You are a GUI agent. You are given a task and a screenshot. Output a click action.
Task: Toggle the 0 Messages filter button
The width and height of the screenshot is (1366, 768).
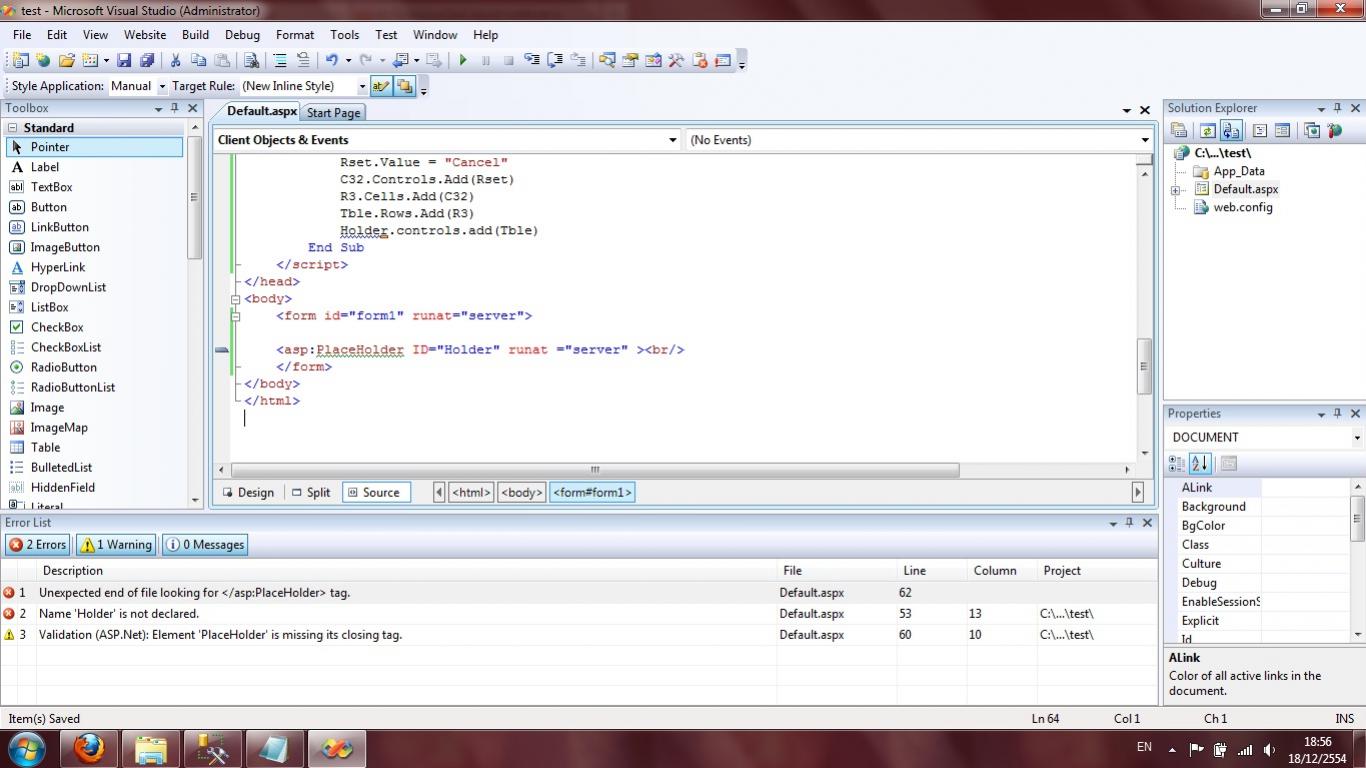click(x=205, y=545)
